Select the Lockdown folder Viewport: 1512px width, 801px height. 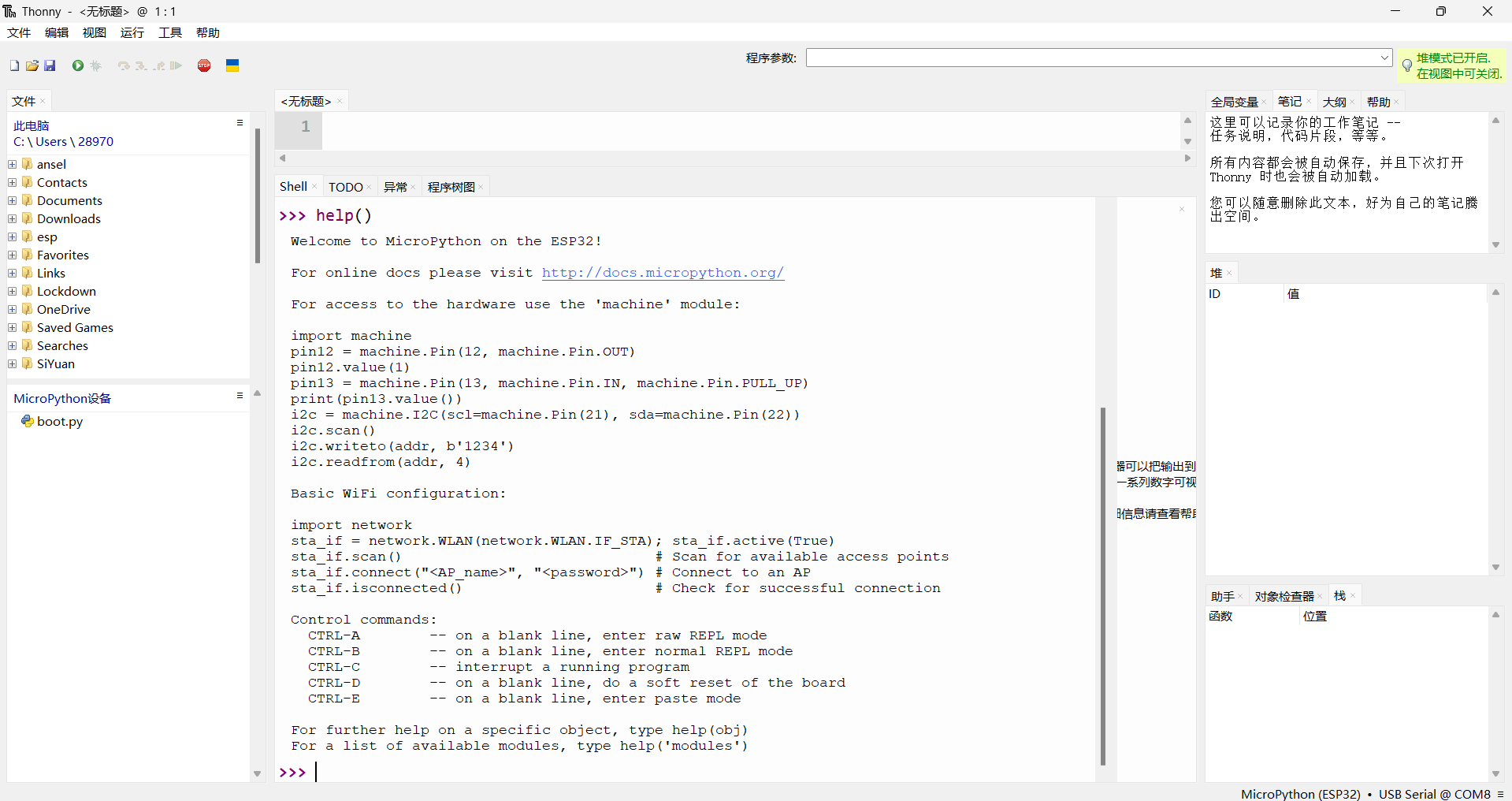(x=66, y=291)
